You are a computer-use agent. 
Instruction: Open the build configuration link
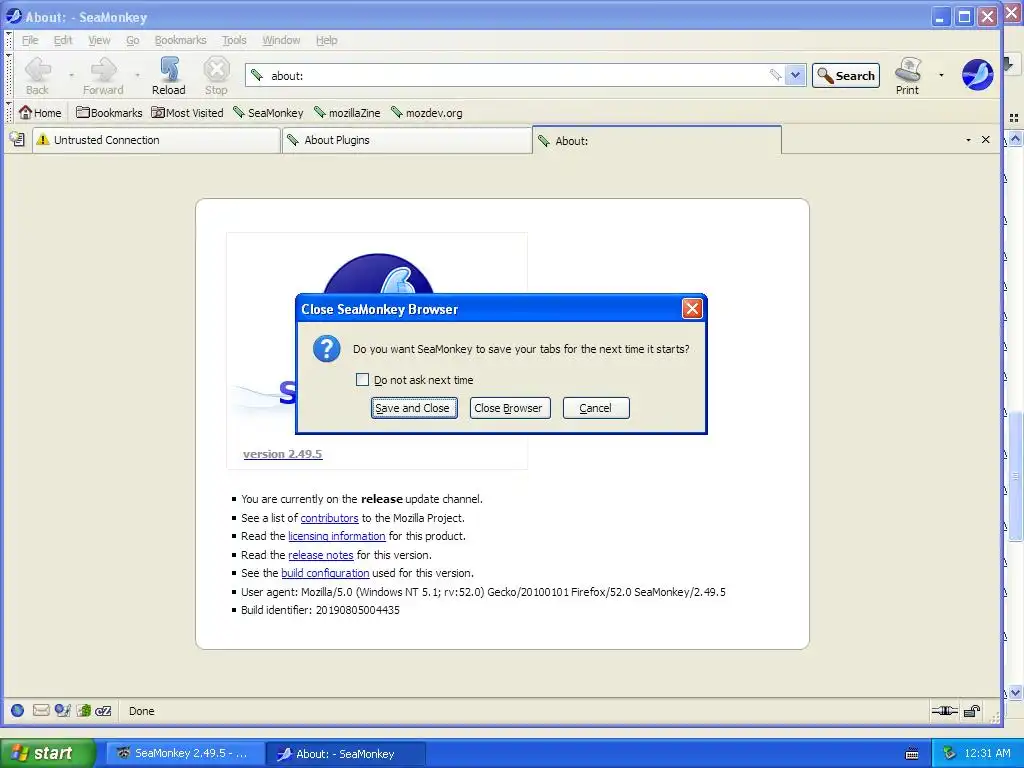[325, 573]
